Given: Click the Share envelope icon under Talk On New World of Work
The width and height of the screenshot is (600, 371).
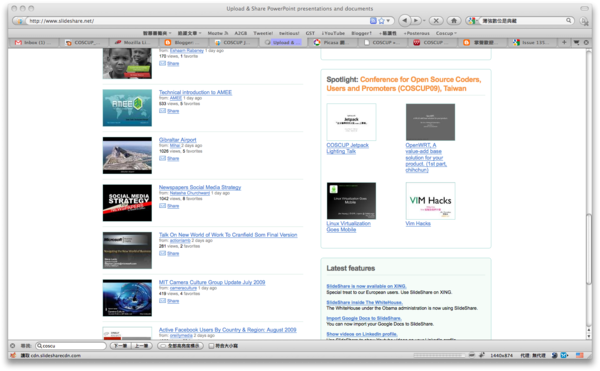Looking at the screenshot, I should click(x=162, y=253).
